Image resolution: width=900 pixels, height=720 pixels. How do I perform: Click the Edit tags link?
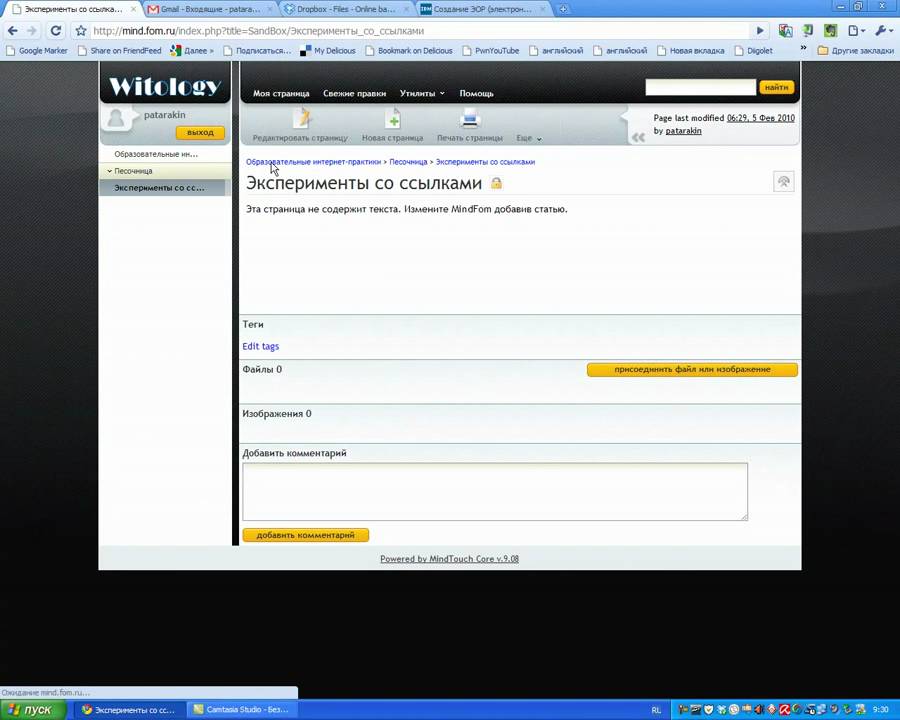pyautogui.click(x=261, y=346)
